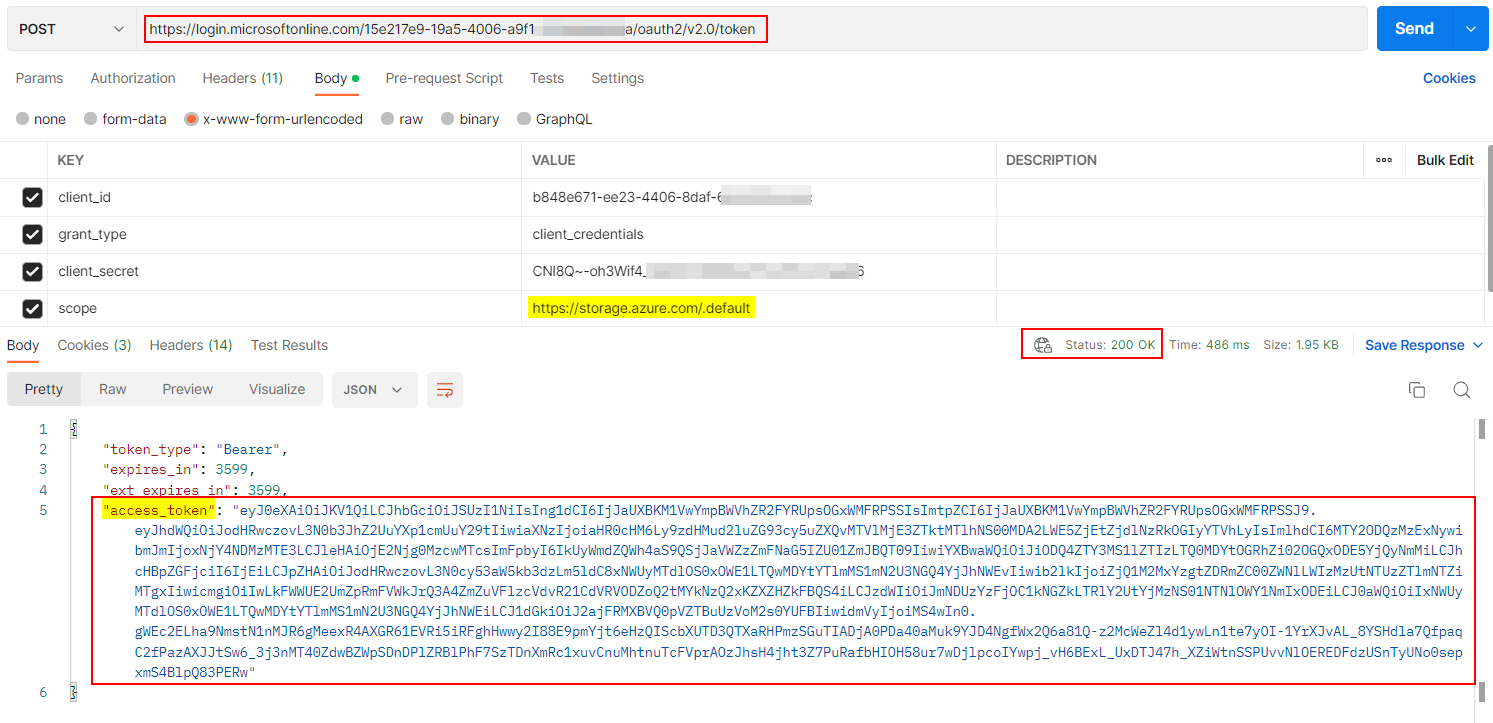Select the binary body type
Viewport: 1493px width, 723px height.
click(x=470, y=119)
